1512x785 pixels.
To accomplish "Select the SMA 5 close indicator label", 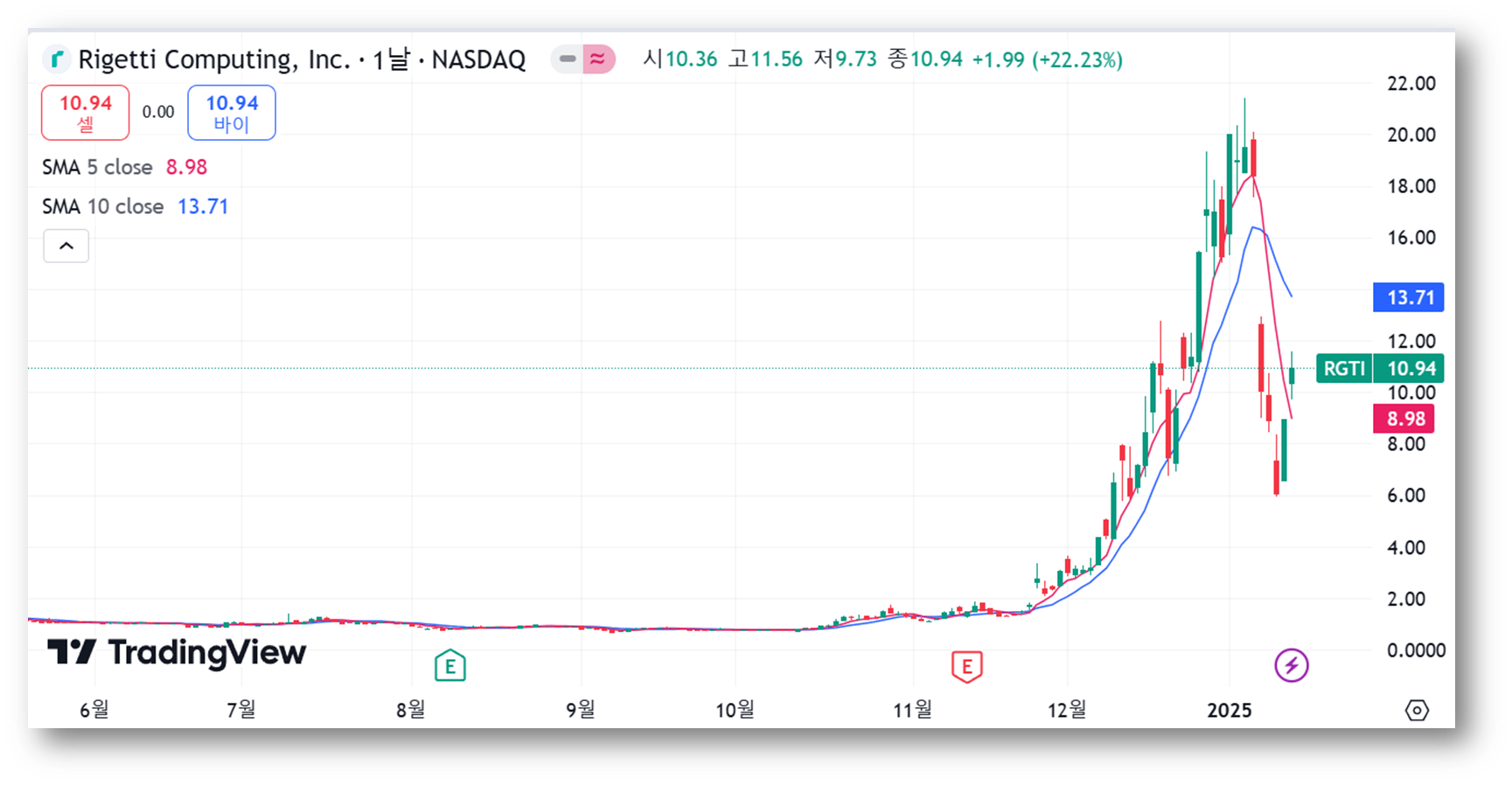I will point(97,167).
